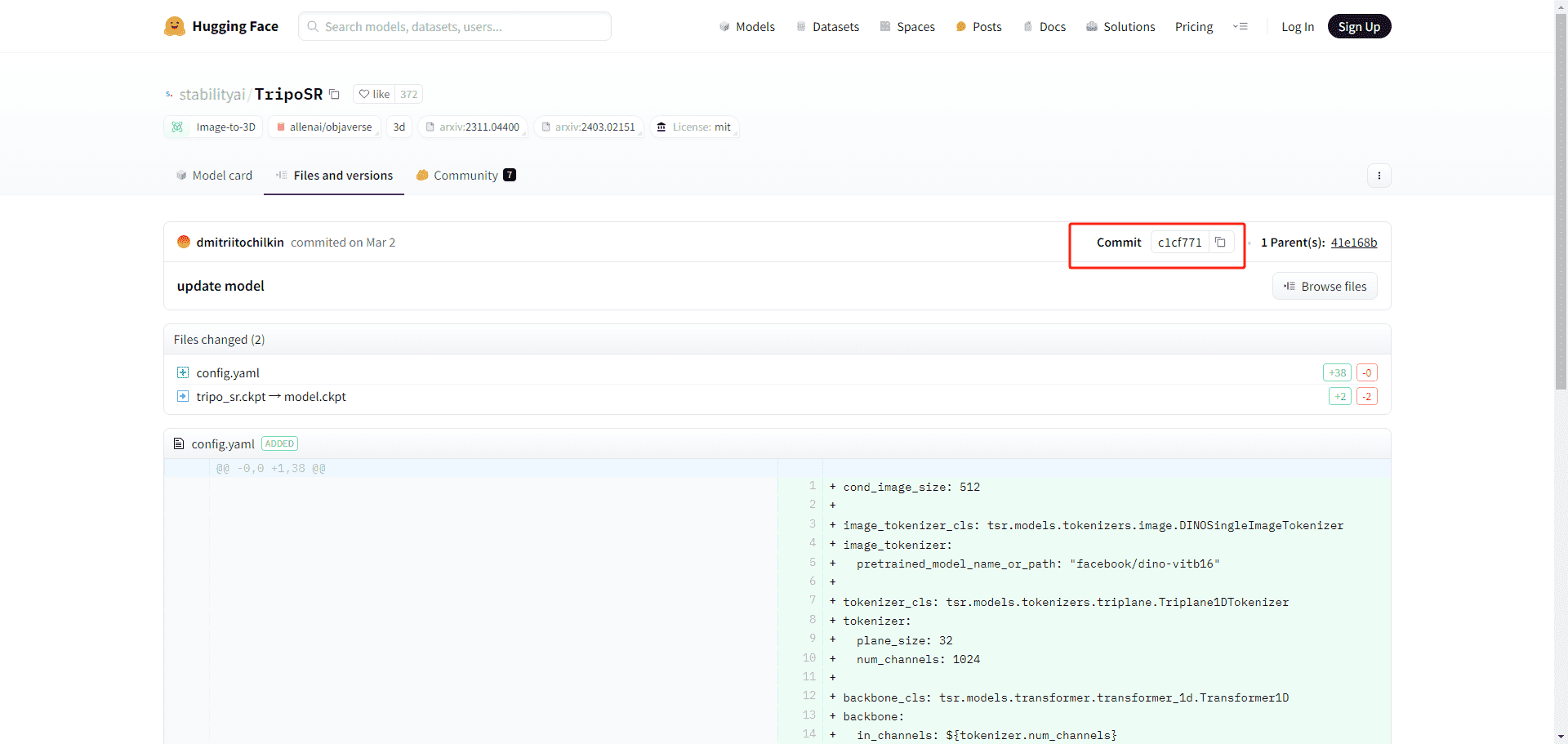Switch to the Model card tab
Screen dimensions: 1568x744
pyautogui.click(x=214, y=176)
